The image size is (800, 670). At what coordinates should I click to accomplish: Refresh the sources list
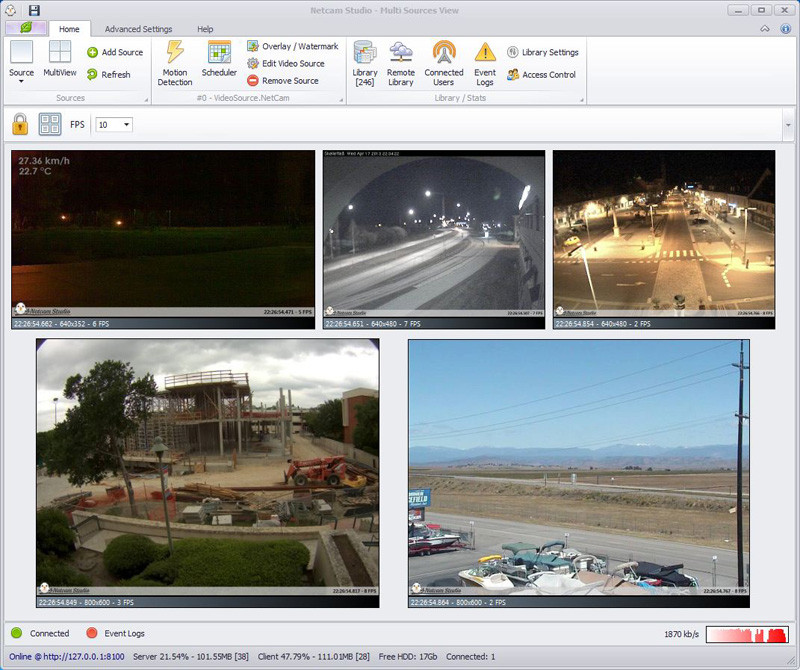108,75
